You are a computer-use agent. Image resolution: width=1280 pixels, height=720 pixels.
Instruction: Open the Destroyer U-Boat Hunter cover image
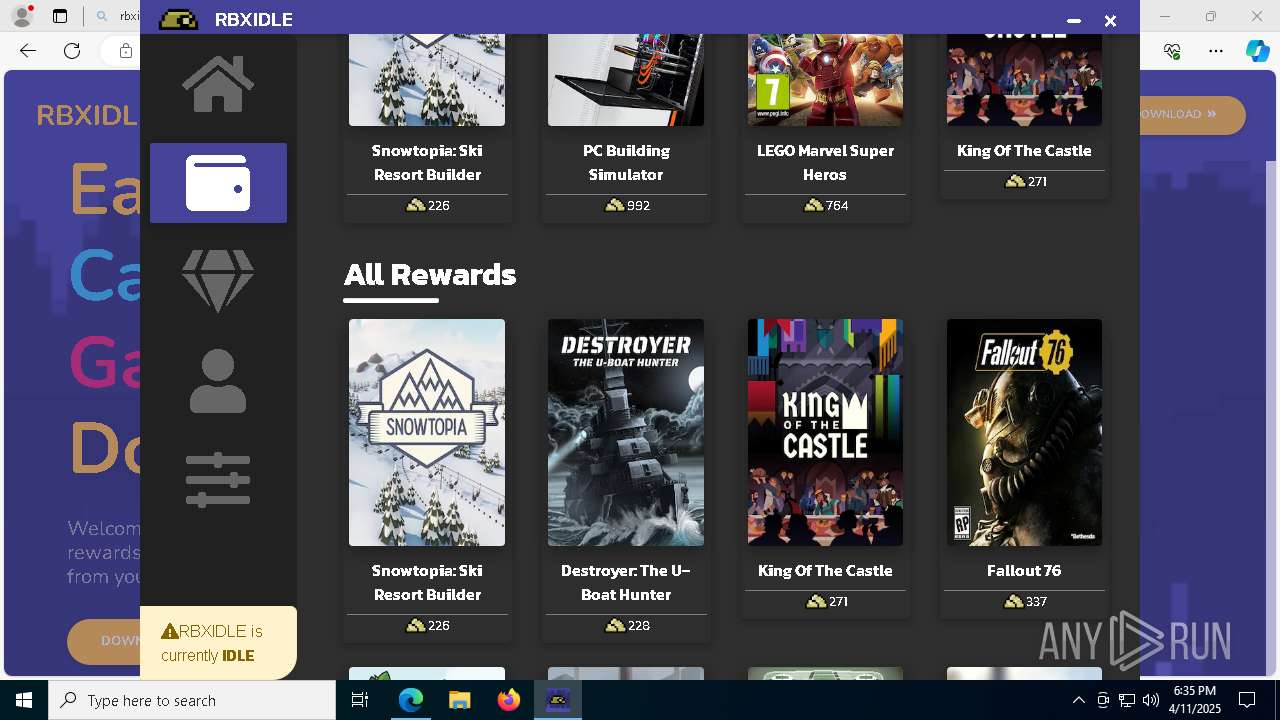click(626, 432)
